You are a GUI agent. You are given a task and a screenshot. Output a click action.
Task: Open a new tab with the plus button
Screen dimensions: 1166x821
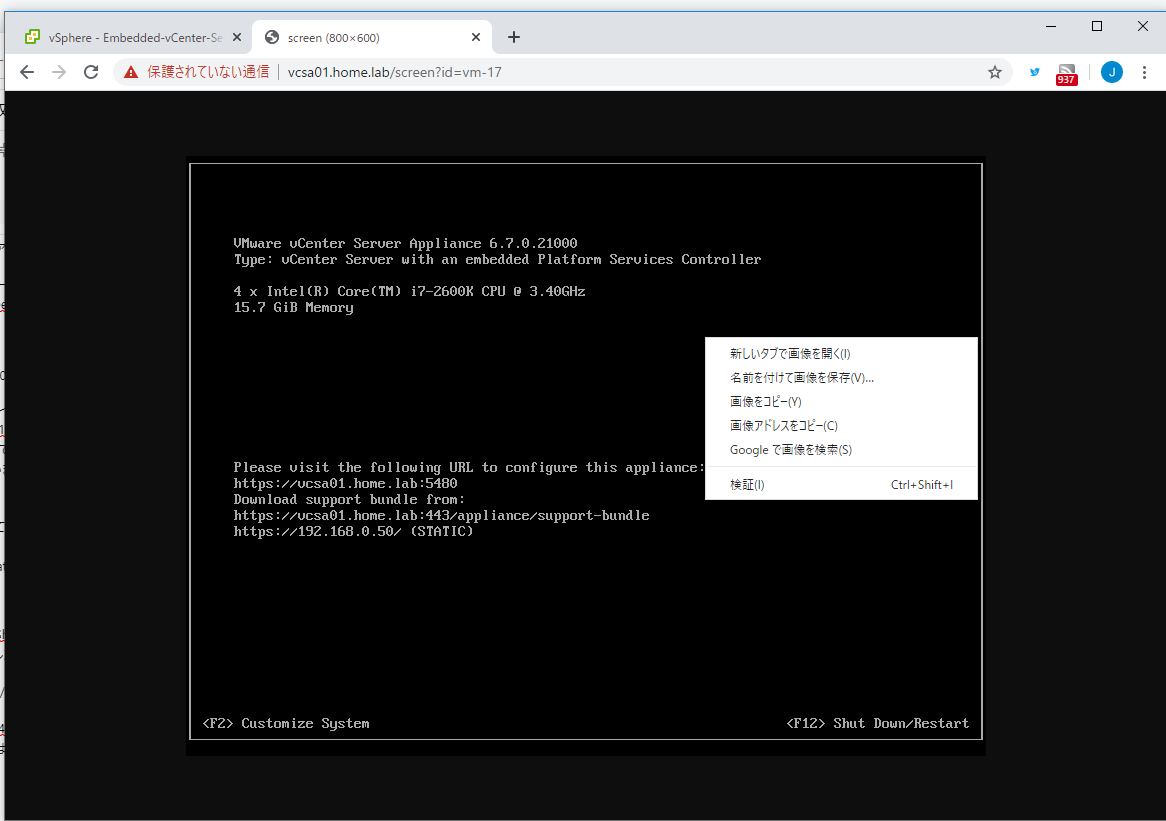(x=514, y=37)
